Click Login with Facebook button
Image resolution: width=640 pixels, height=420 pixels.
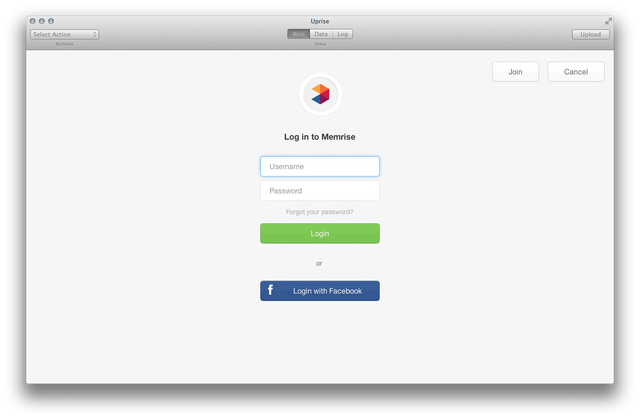click(320, 291)
